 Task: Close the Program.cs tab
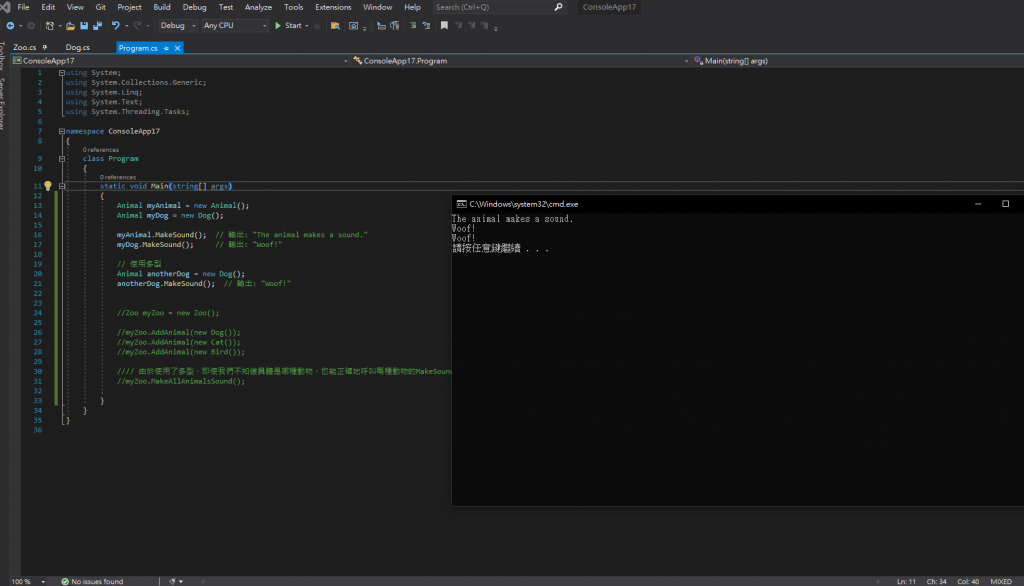[177, 48]
